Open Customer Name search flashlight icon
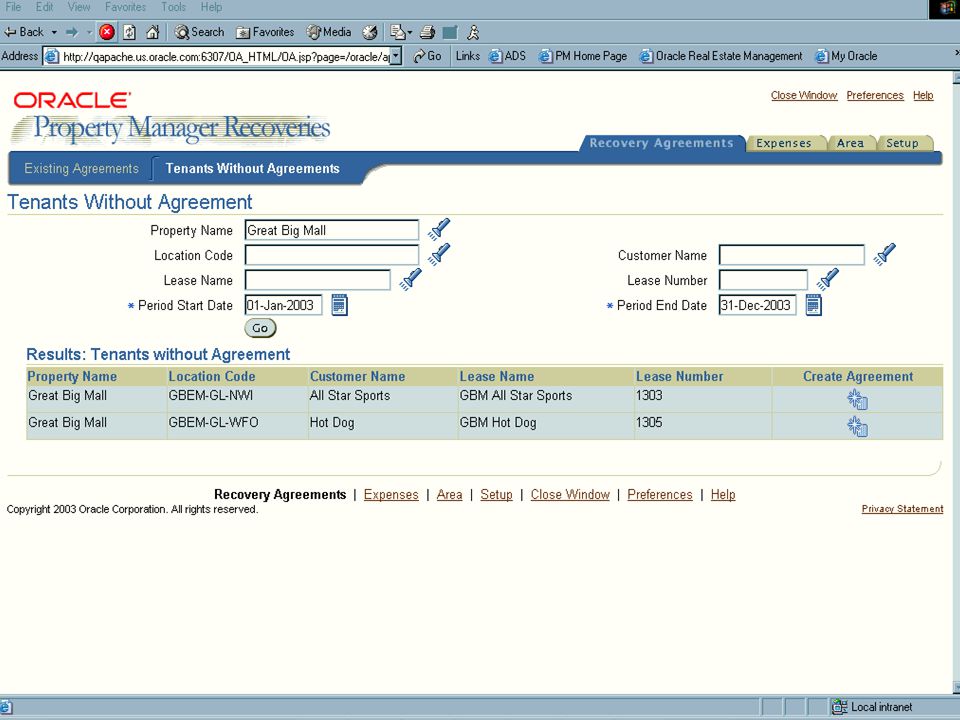Image resolution: width=960 pixels, height=720 pixels. 885,254
